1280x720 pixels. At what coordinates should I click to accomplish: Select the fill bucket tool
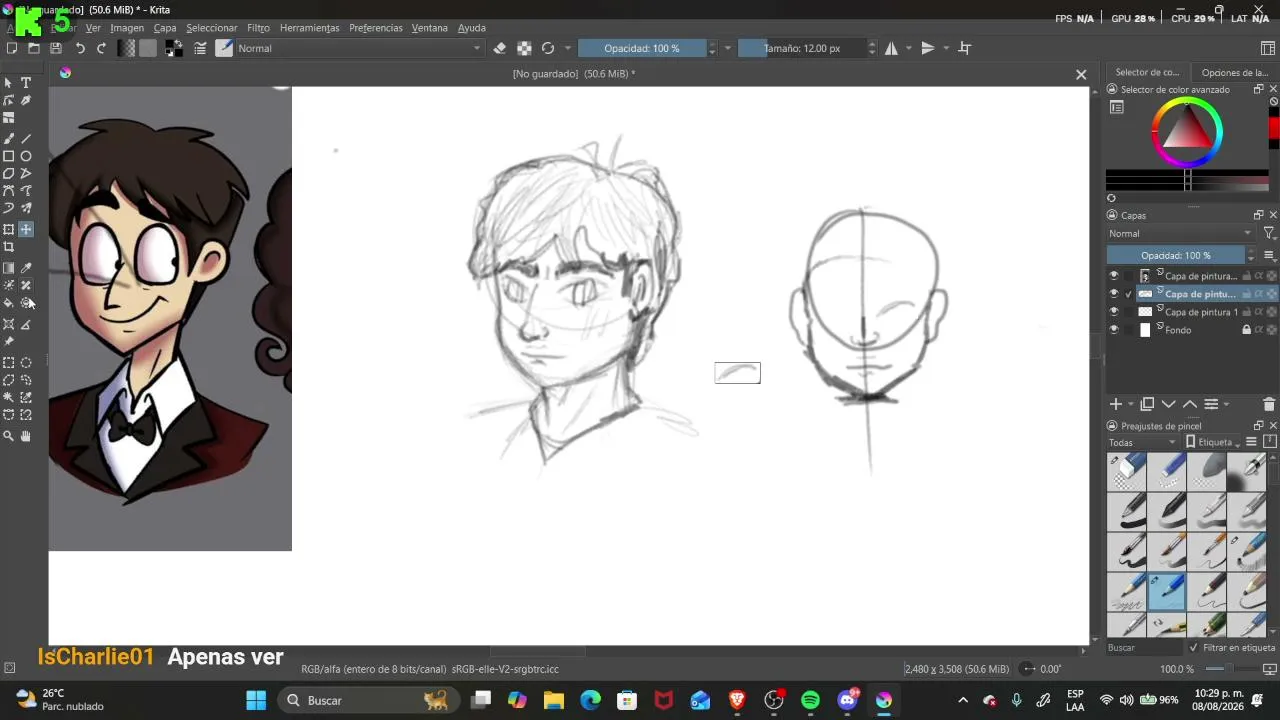click(9, 303)
